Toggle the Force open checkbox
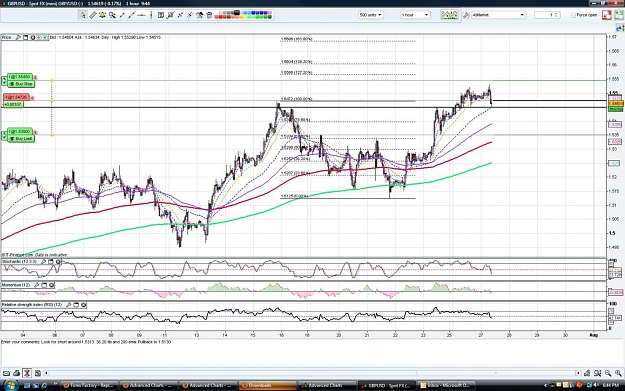The width and height of the screenshot is (625, 391). pyautogui.click(x=573, y=15)
